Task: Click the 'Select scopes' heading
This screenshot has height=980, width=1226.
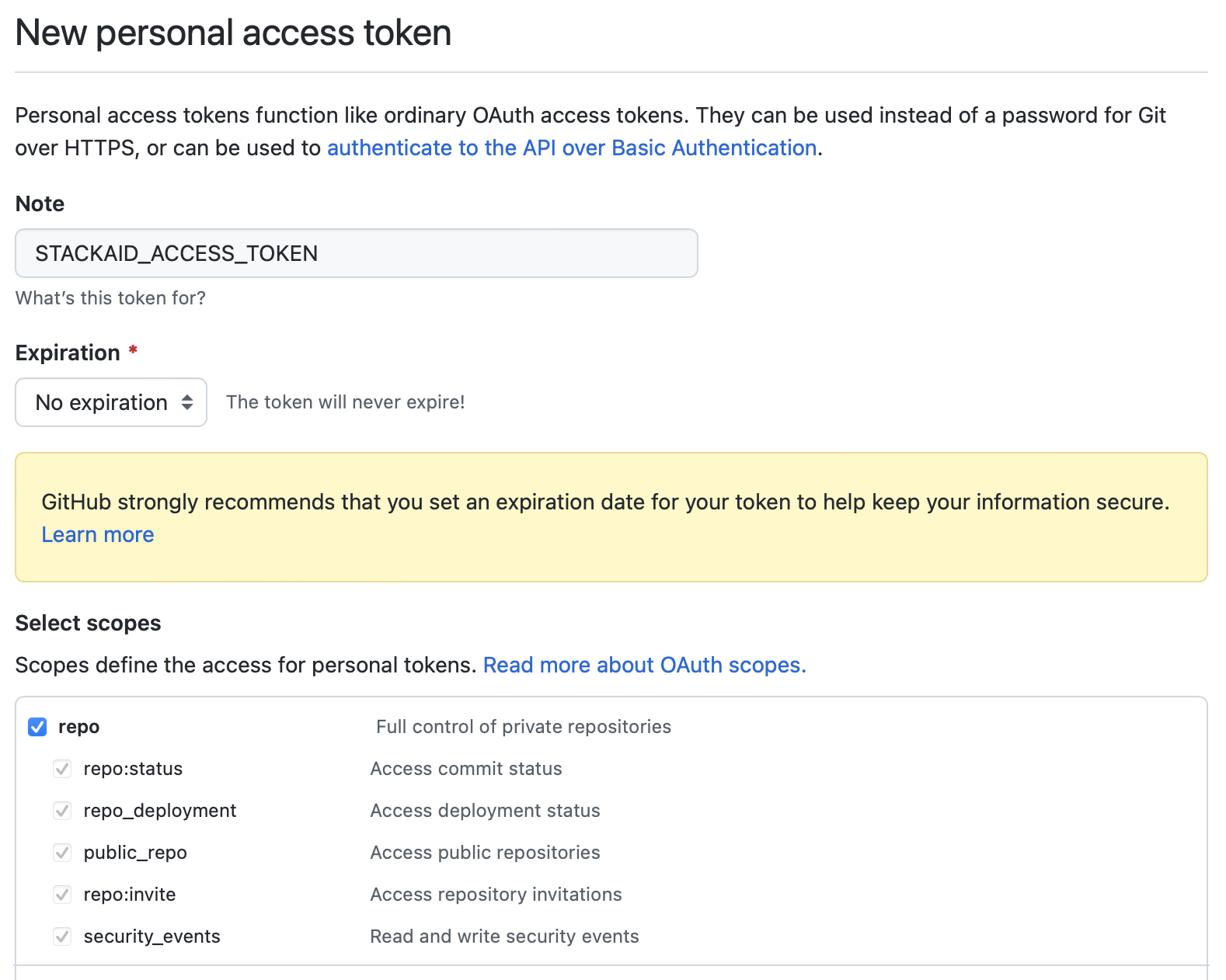Action: coord(89,623)
